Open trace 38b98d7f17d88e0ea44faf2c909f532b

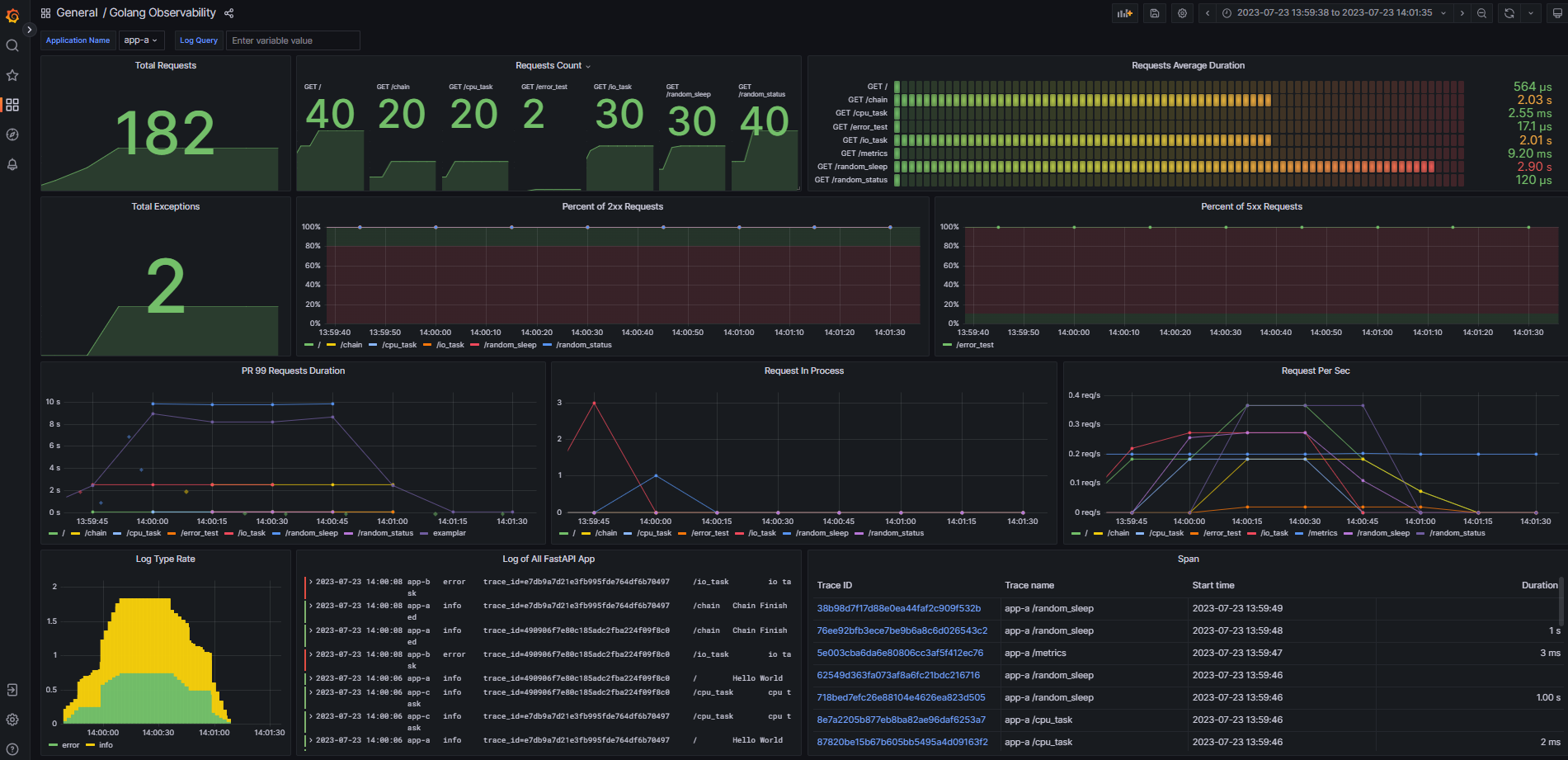(898, 608)
